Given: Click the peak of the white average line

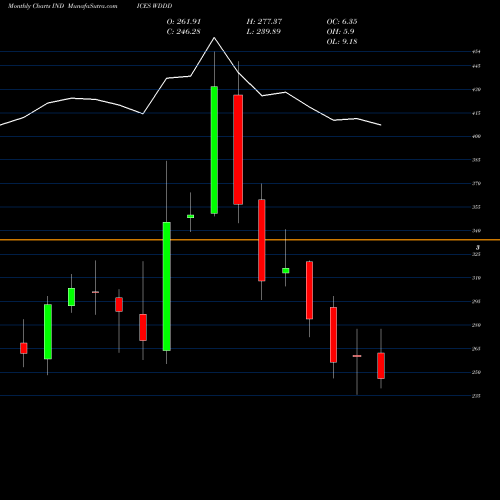Looking at the screenshot, I should pos(214,38).
